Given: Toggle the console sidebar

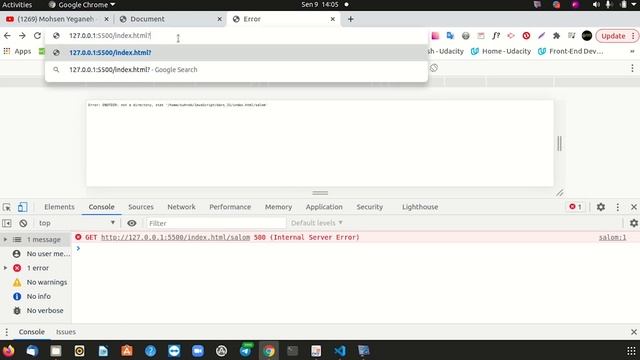Looking at the screenshot, I should click(7, 223).
